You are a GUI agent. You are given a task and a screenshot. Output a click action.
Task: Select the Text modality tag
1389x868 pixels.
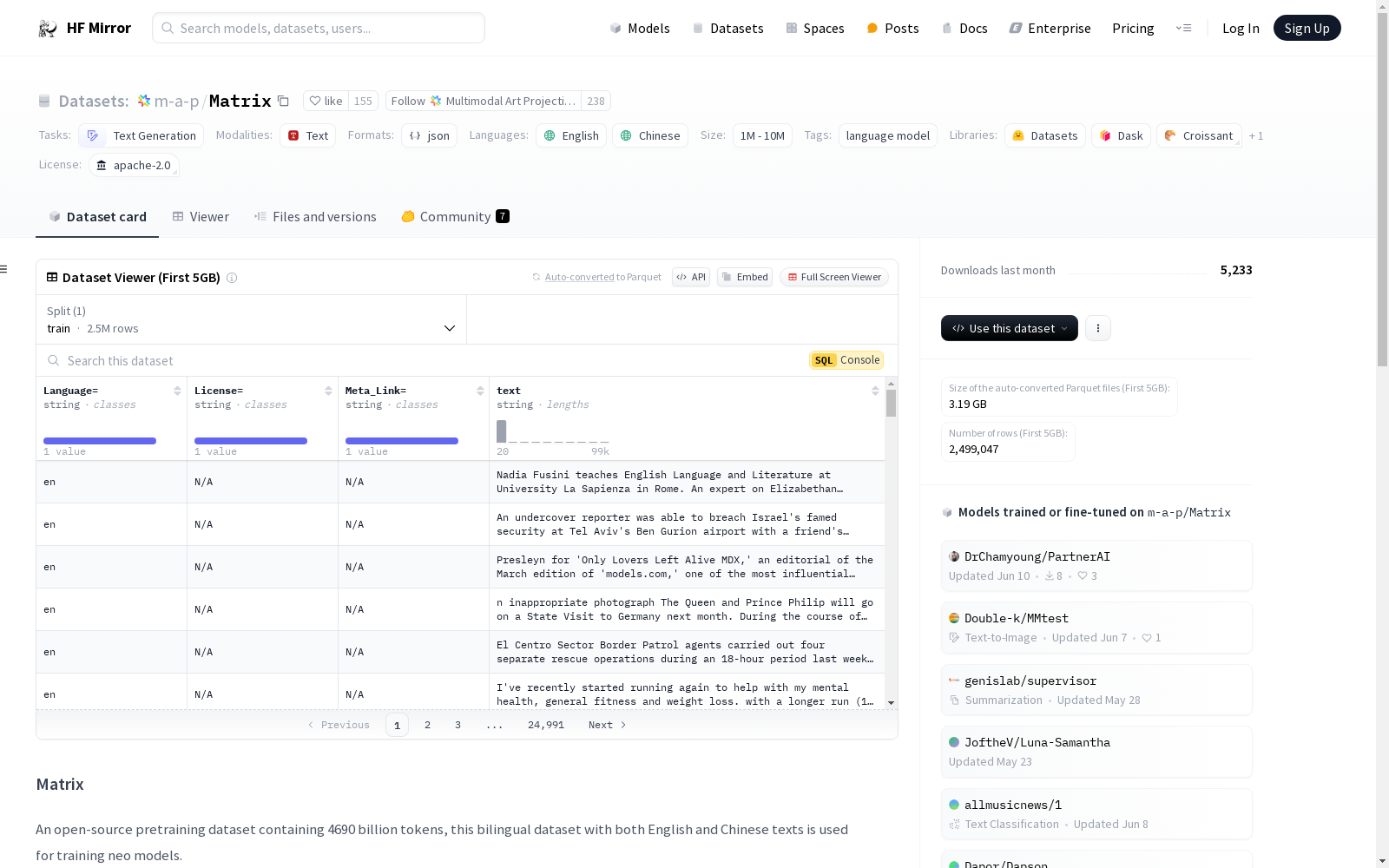pyautogui.click(x=307, y=135)
